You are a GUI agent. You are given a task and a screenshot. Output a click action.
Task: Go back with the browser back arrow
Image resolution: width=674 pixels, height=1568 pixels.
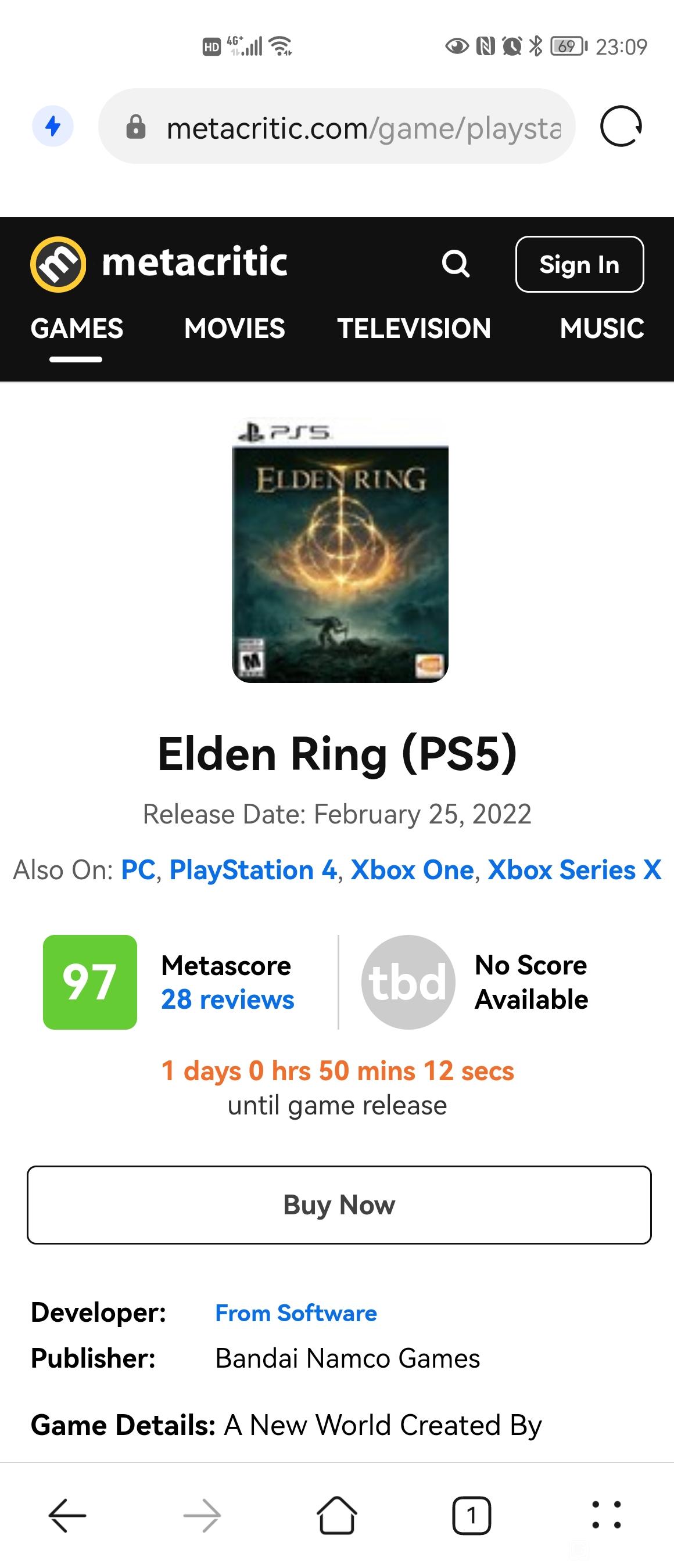[x=67, y=1515]
